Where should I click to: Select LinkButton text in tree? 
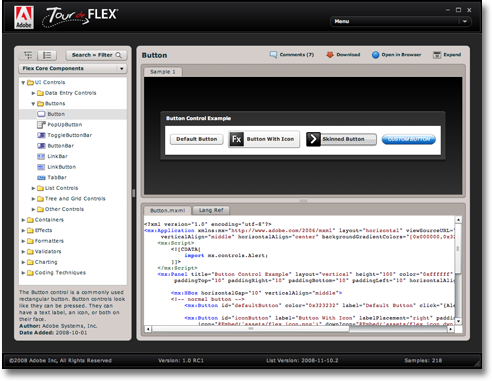tap(62, 167)
